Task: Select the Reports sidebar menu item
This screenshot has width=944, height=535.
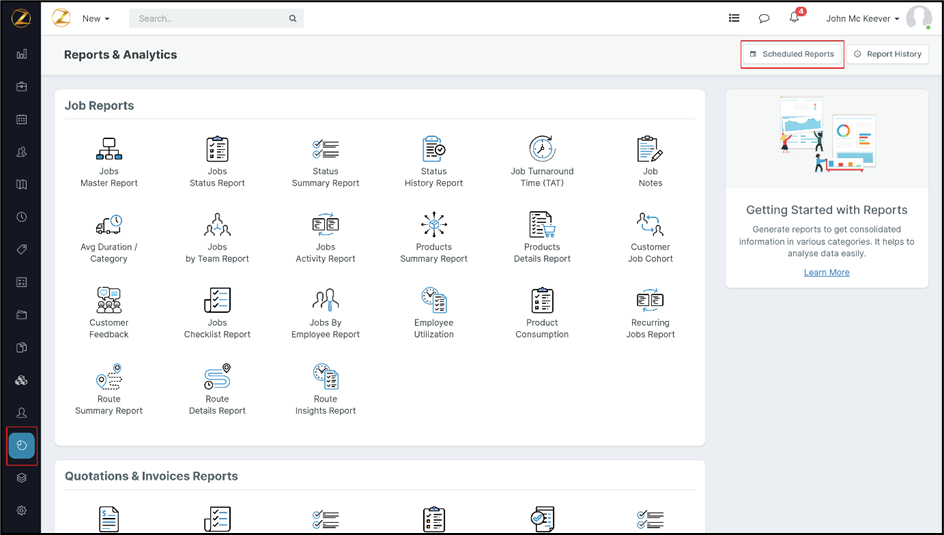Action: pos(22,445)
